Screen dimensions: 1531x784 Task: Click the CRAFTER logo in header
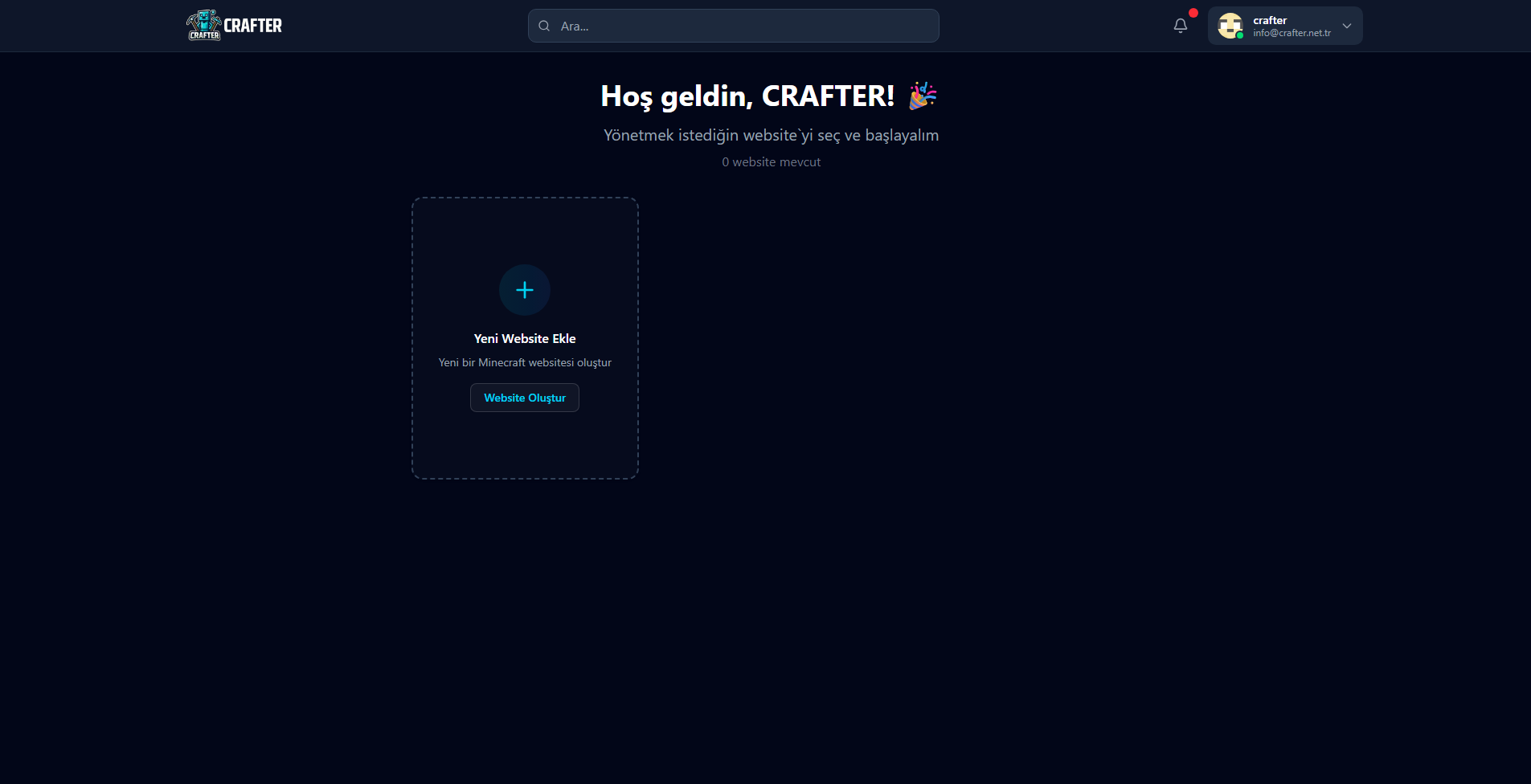[x=234, y=25]
